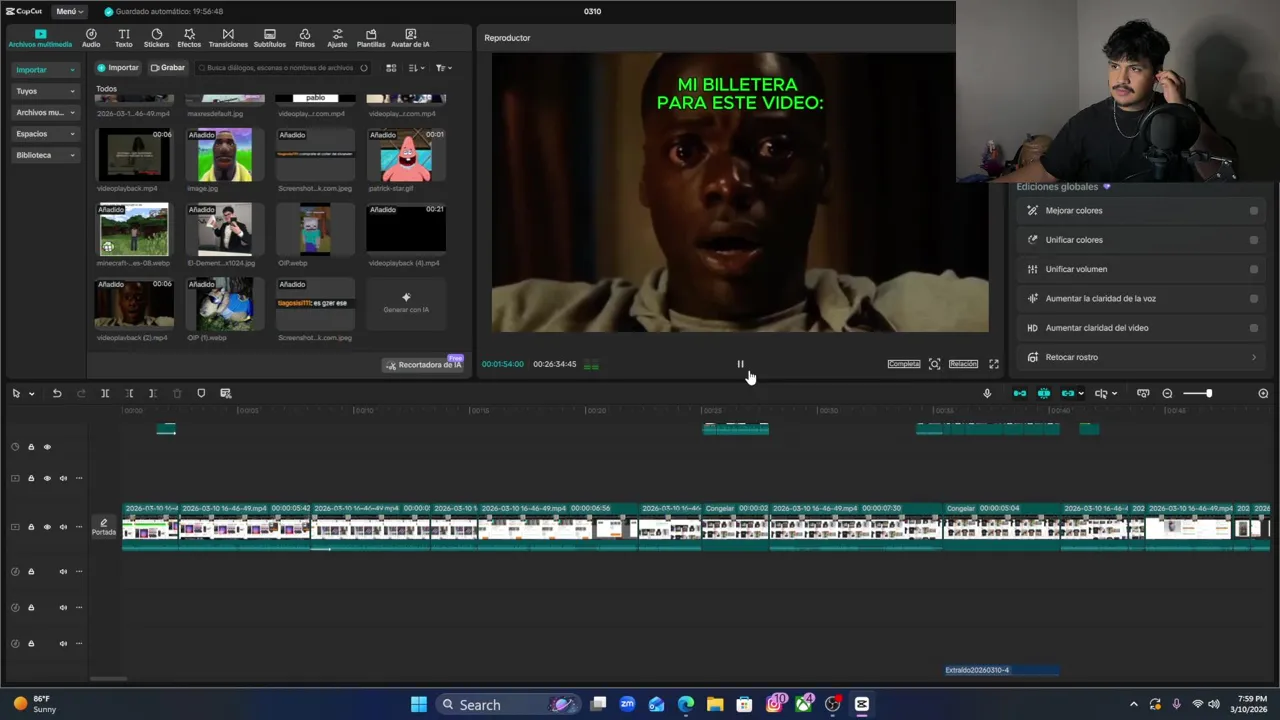Lock the main video track
The height and width of the screenshot is (720, 1280).
(x=31, y=527)
